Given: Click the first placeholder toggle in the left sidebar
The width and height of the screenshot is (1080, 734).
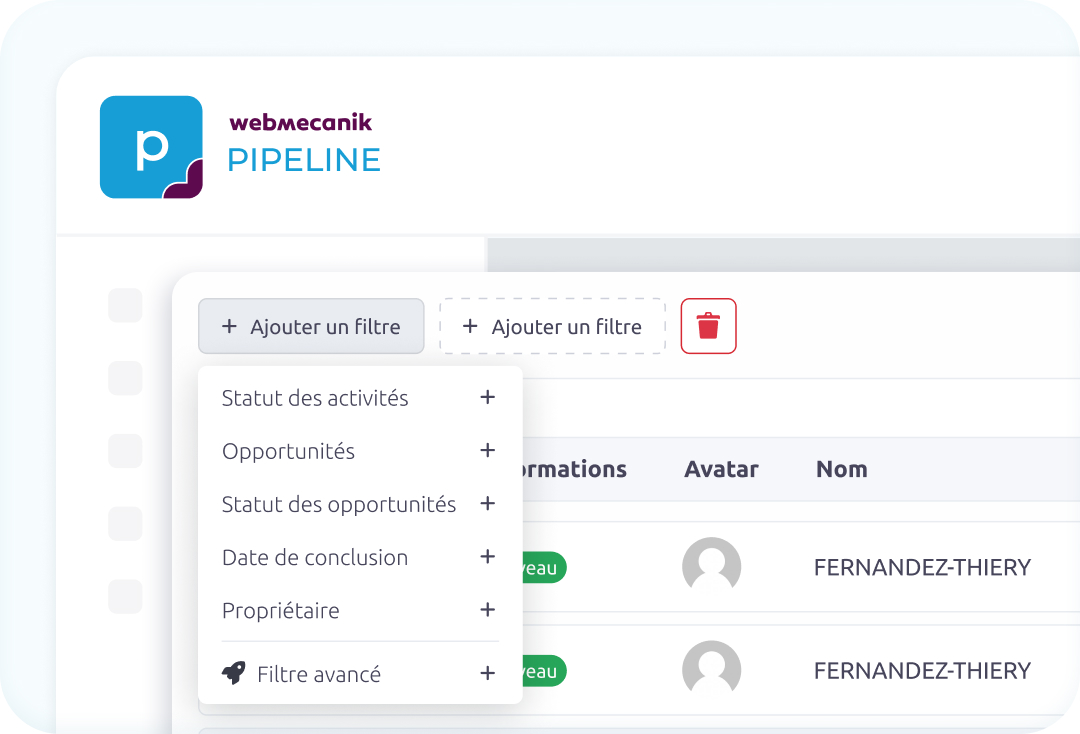Looking at the screenshot, I should [124, 305].
